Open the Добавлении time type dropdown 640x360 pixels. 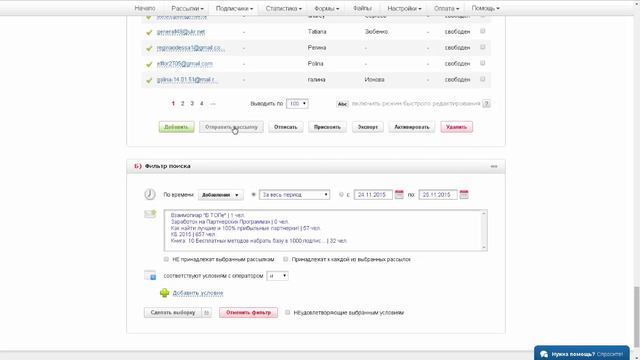[220, 195]
